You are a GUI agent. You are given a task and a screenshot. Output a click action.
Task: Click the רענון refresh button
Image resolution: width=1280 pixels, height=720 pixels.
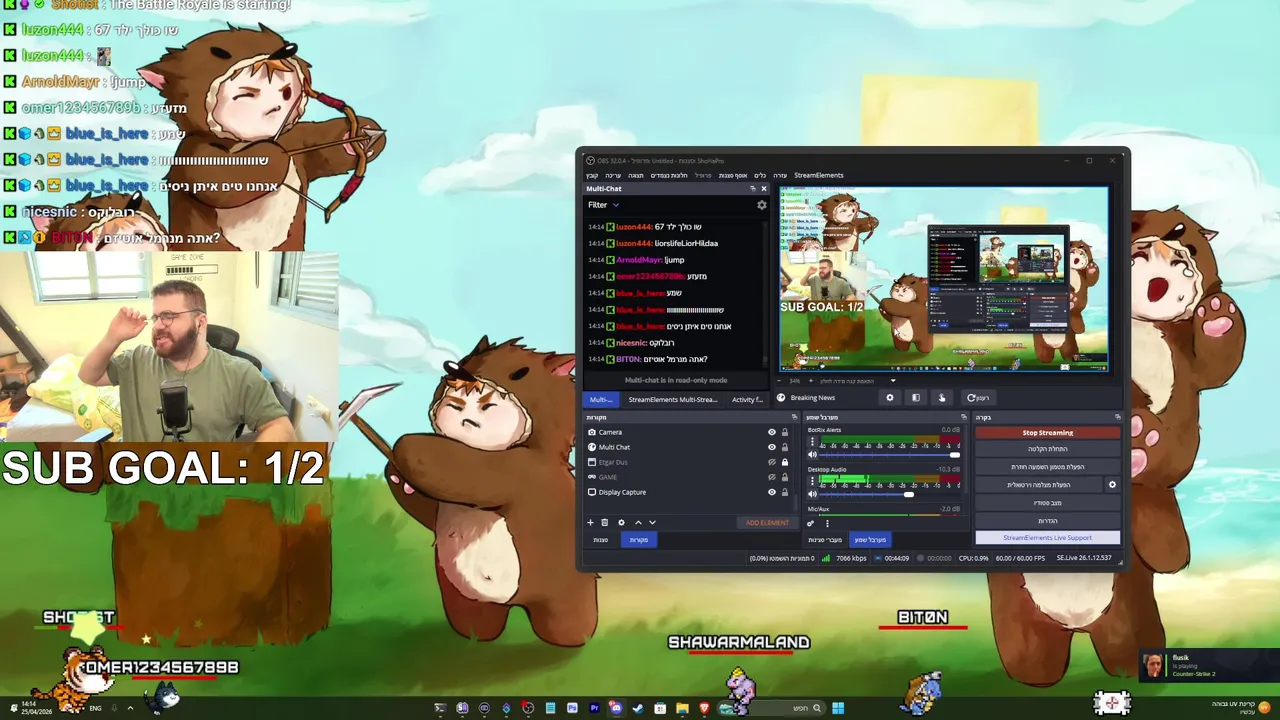(977, 397)
